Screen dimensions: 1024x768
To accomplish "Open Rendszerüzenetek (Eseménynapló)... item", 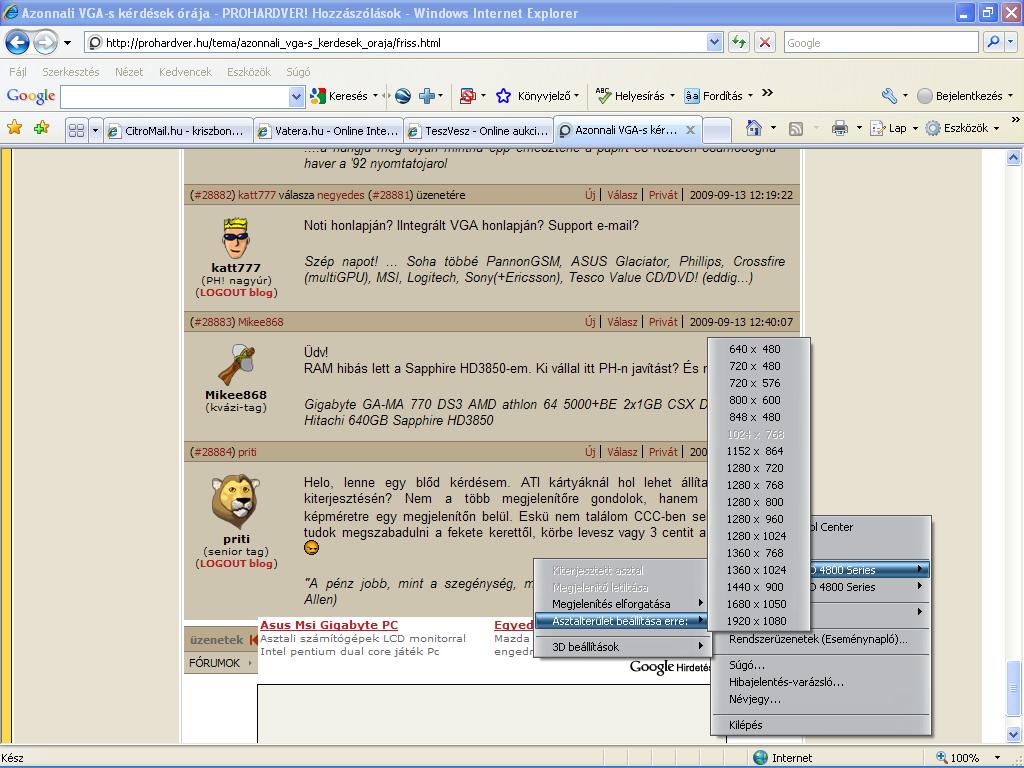I will point(820,639).
